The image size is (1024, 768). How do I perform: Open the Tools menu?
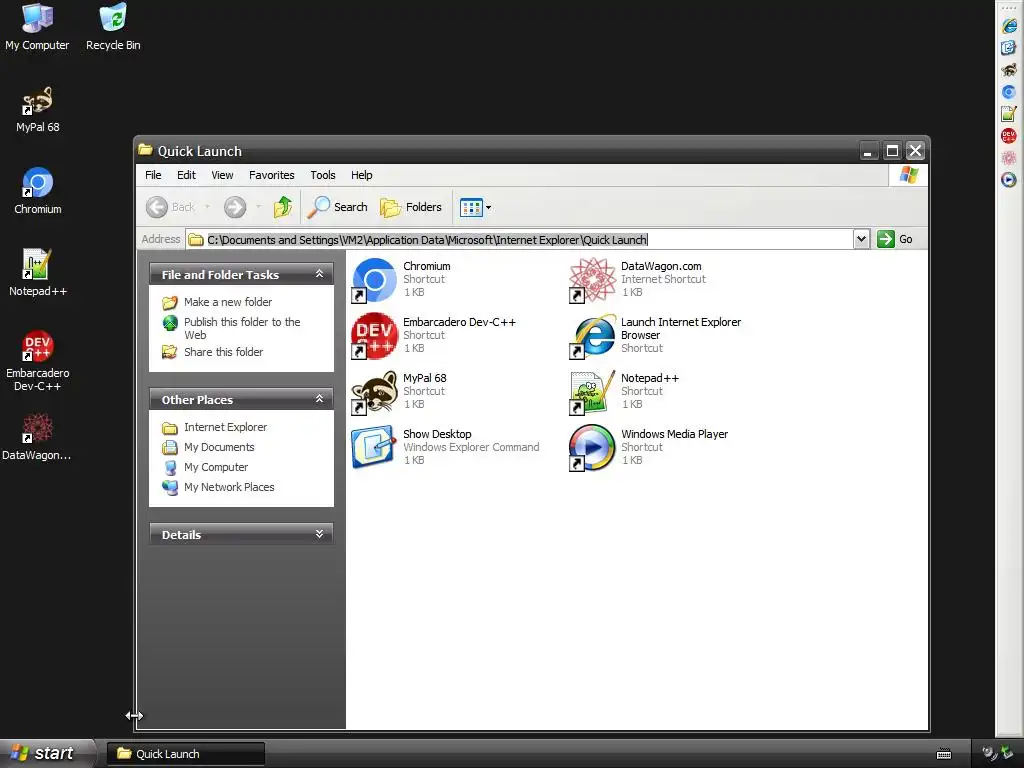click(x=323, y=175)
